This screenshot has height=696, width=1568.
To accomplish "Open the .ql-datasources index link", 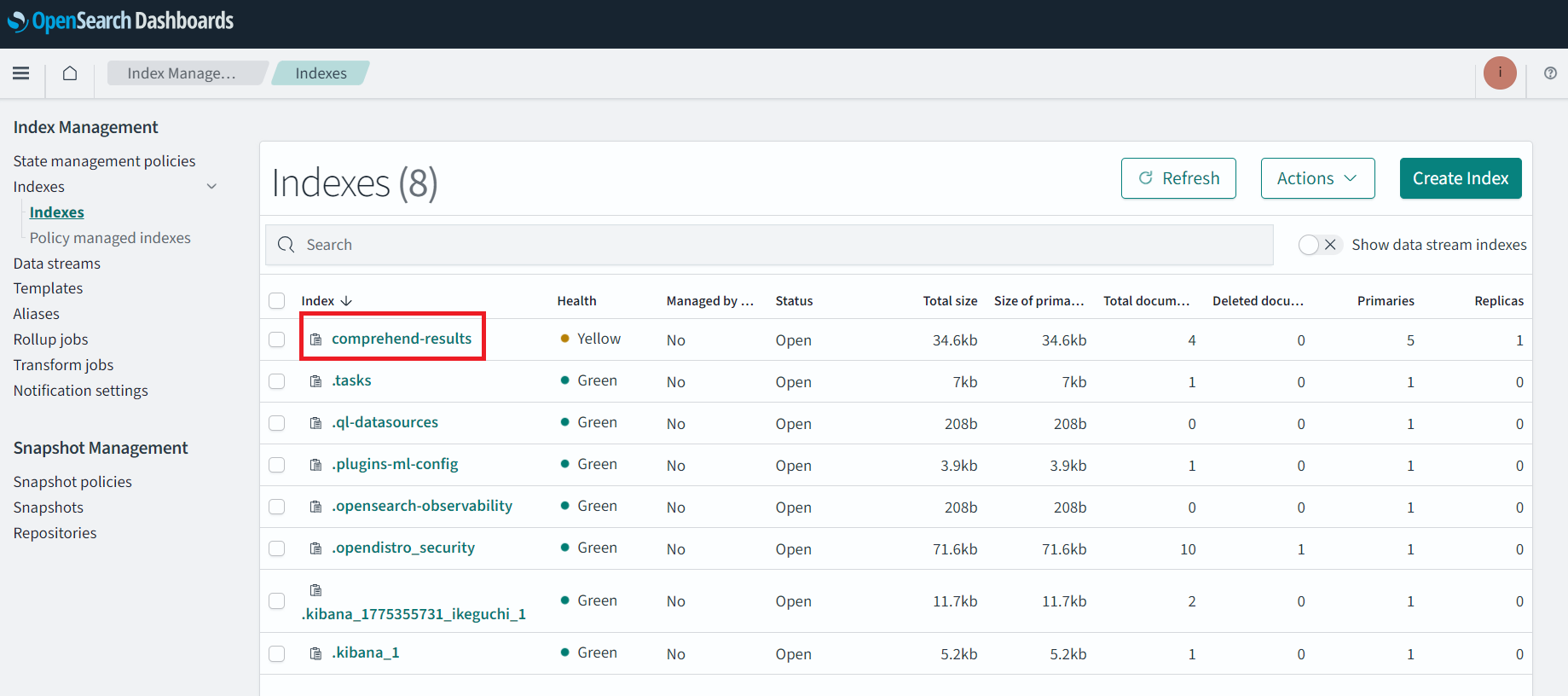I will point(385,422).
